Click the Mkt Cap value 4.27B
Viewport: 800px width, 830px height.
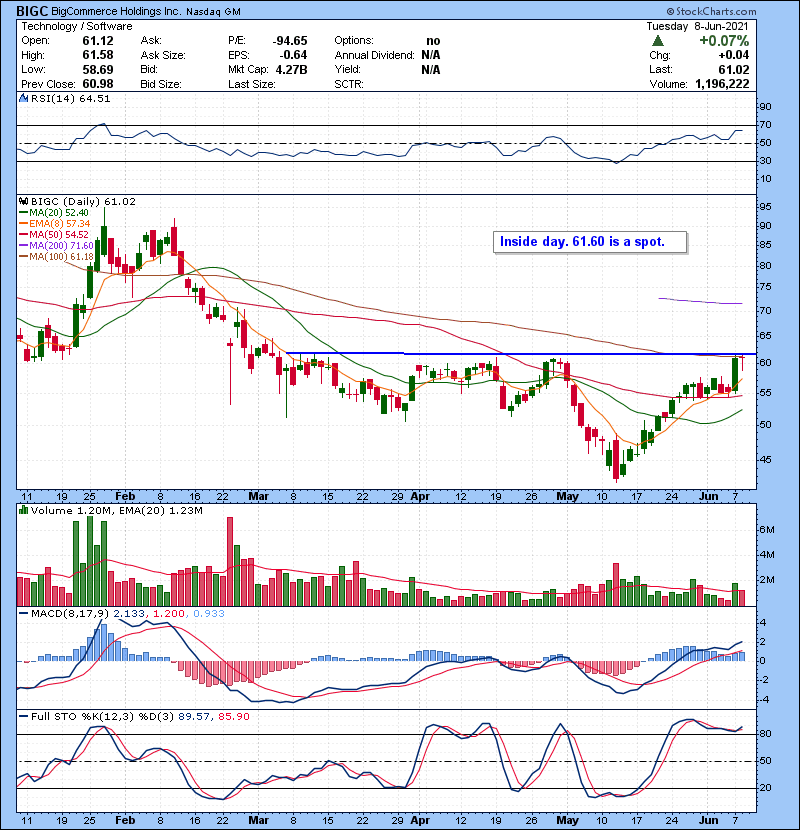tap(291, 69)
